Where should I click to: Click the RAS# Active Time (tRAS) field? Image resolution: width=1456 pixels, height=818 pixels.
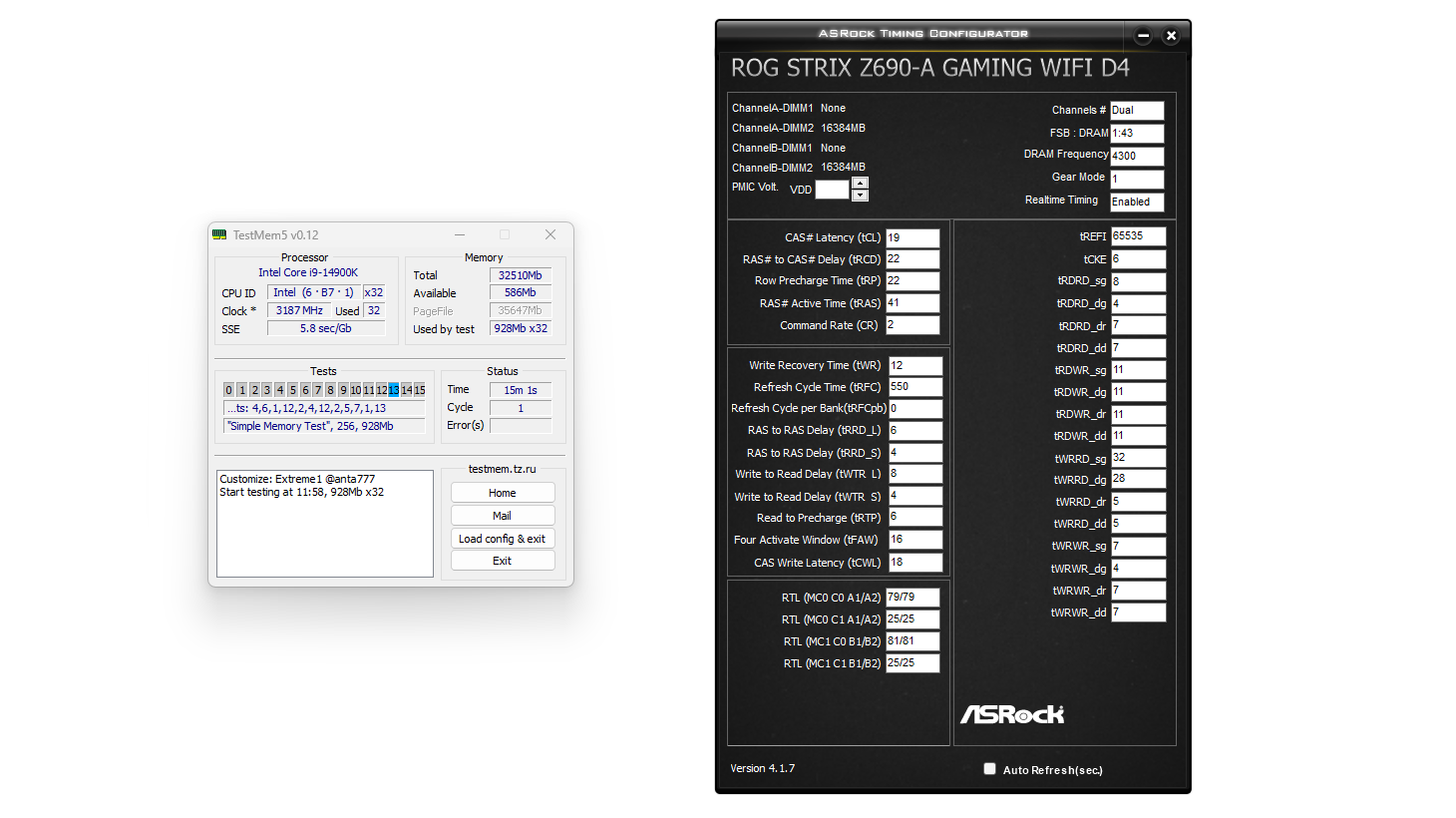coord(912,303)
